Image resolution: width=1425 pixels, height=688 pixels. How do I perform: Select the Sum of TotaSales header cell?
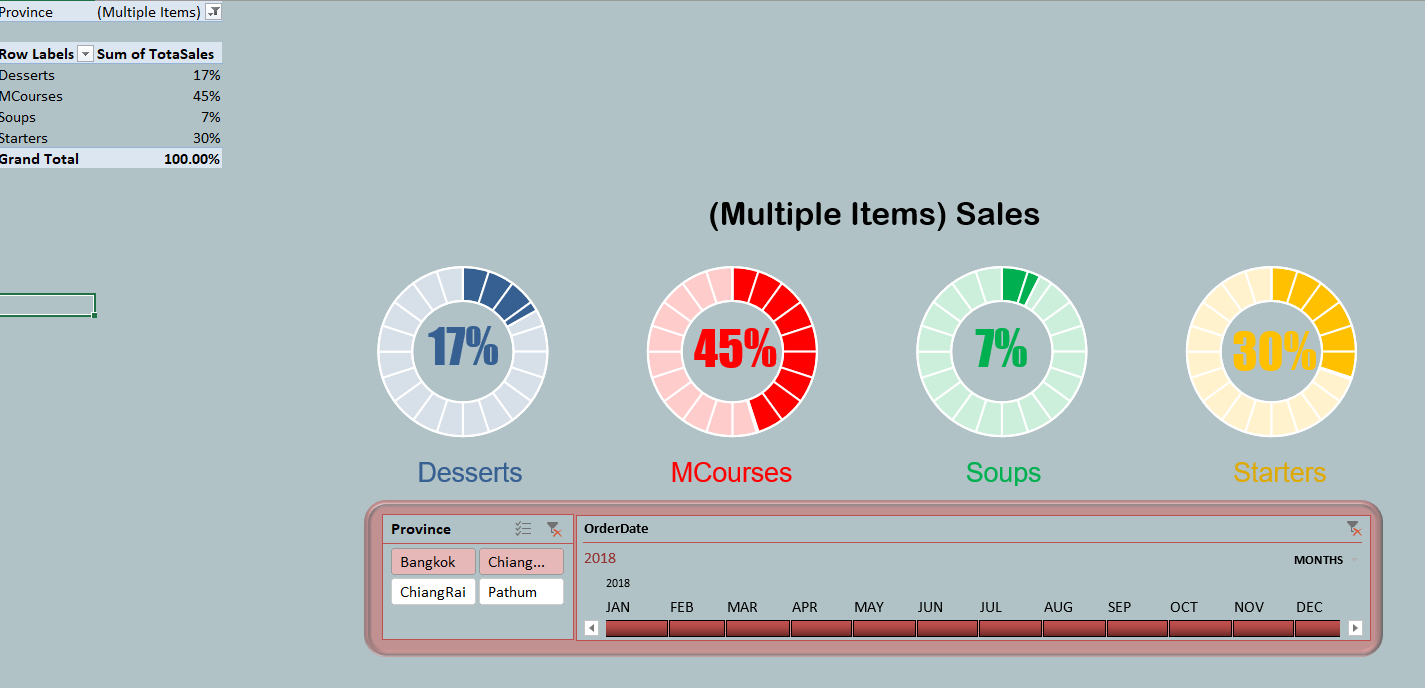(159, 54)
